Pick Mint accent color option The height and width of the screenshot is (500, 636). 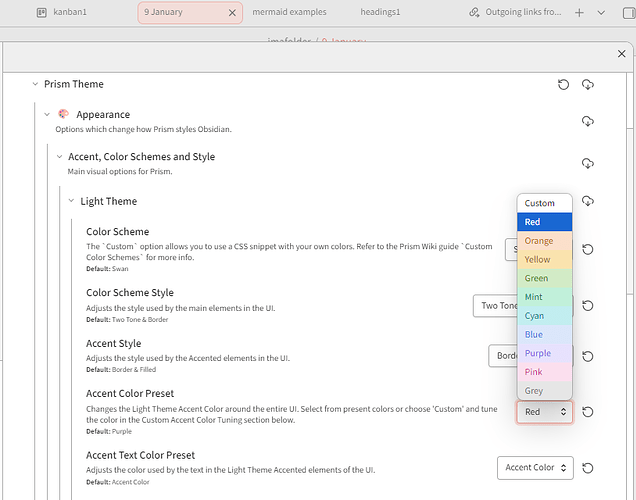tap(545, 297)
